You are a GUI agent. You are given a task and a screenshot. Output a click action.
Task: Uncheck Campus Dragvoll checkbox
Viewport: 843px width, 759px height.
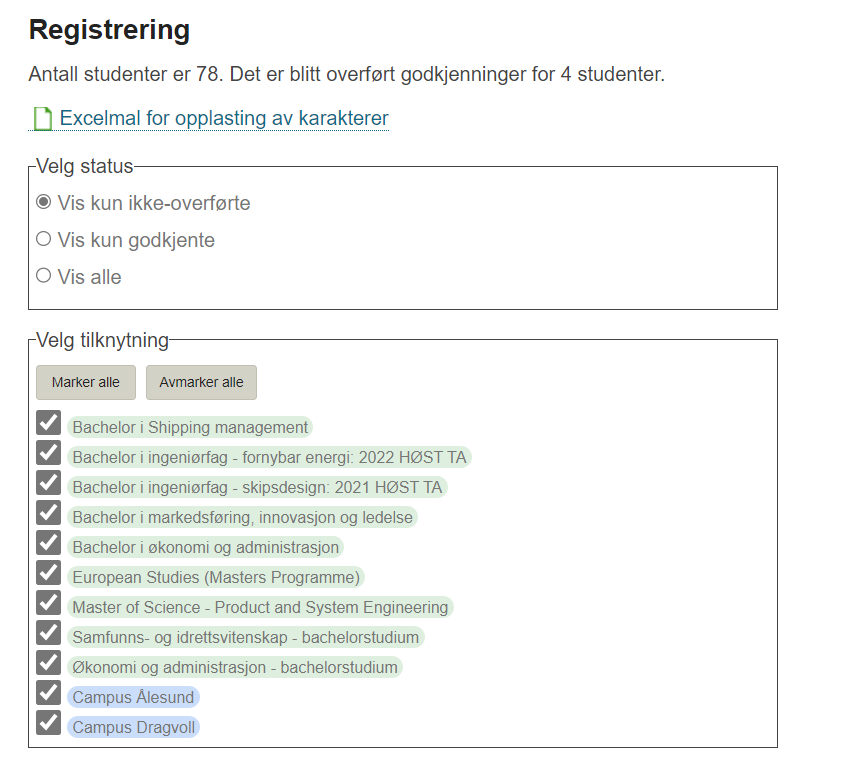click(x=48, y=722)
